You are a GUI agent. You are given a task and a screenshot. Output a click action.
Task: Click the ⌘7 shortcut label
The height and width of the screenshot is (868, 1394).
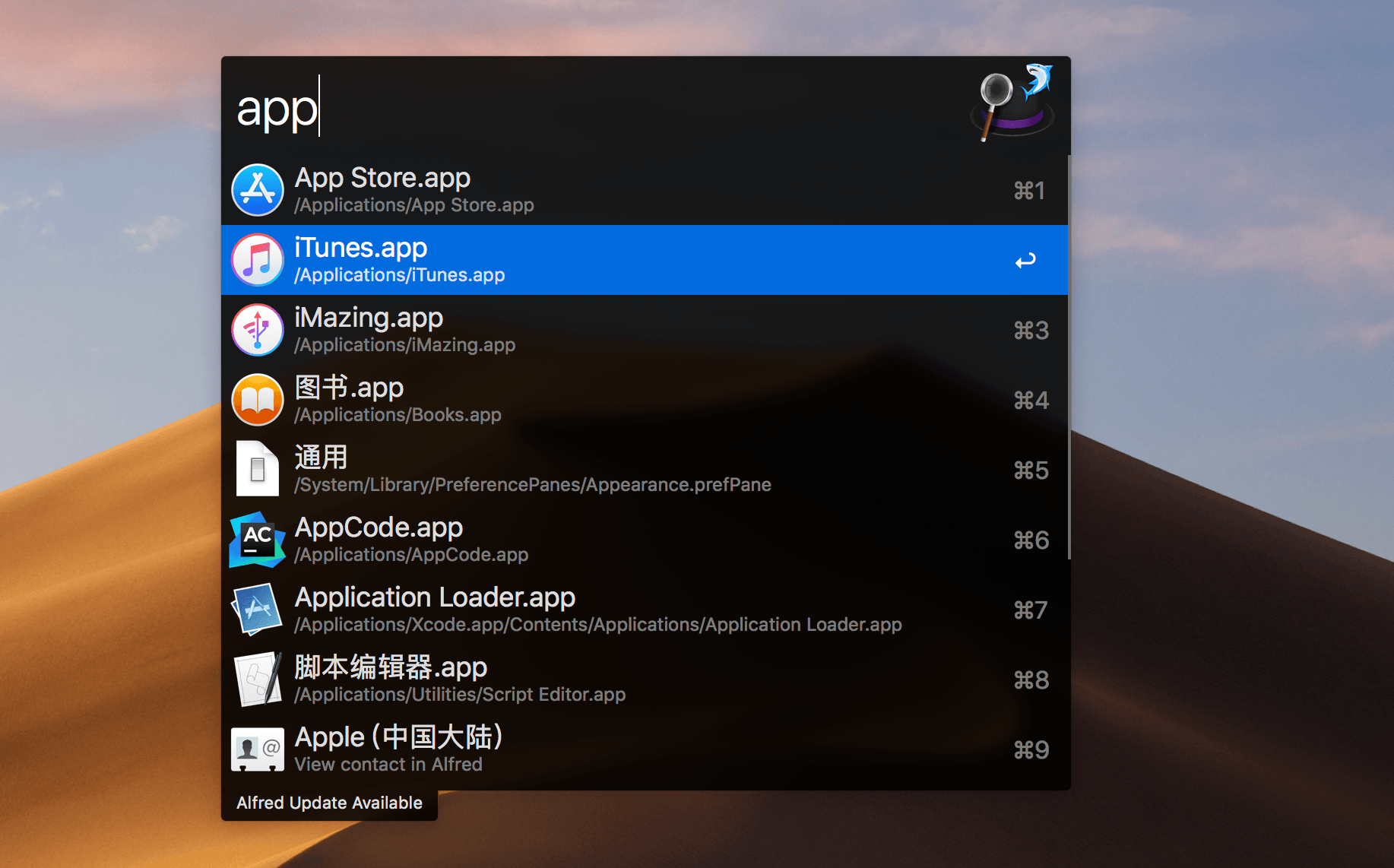coord(1031,610)
